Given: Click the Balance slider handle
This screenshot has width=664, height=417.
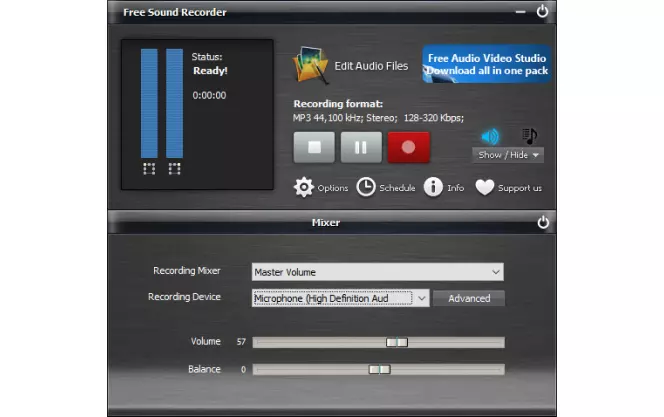Looking at the screenshot, I should (379, 370).
